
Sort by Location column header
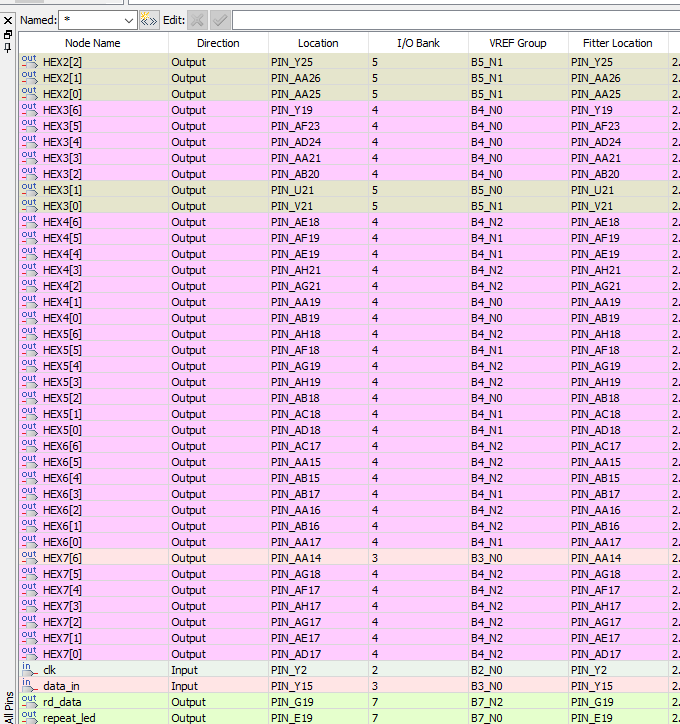pyautogui.click(x=318, y=43)
